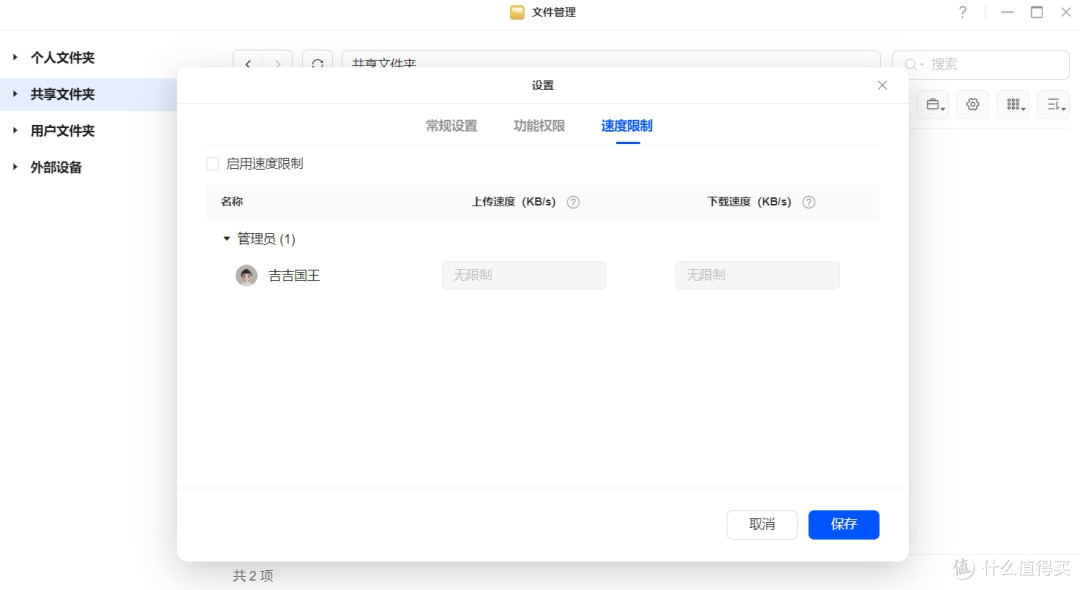
Task: Click the 取消 button
Action: coord(762,525)
